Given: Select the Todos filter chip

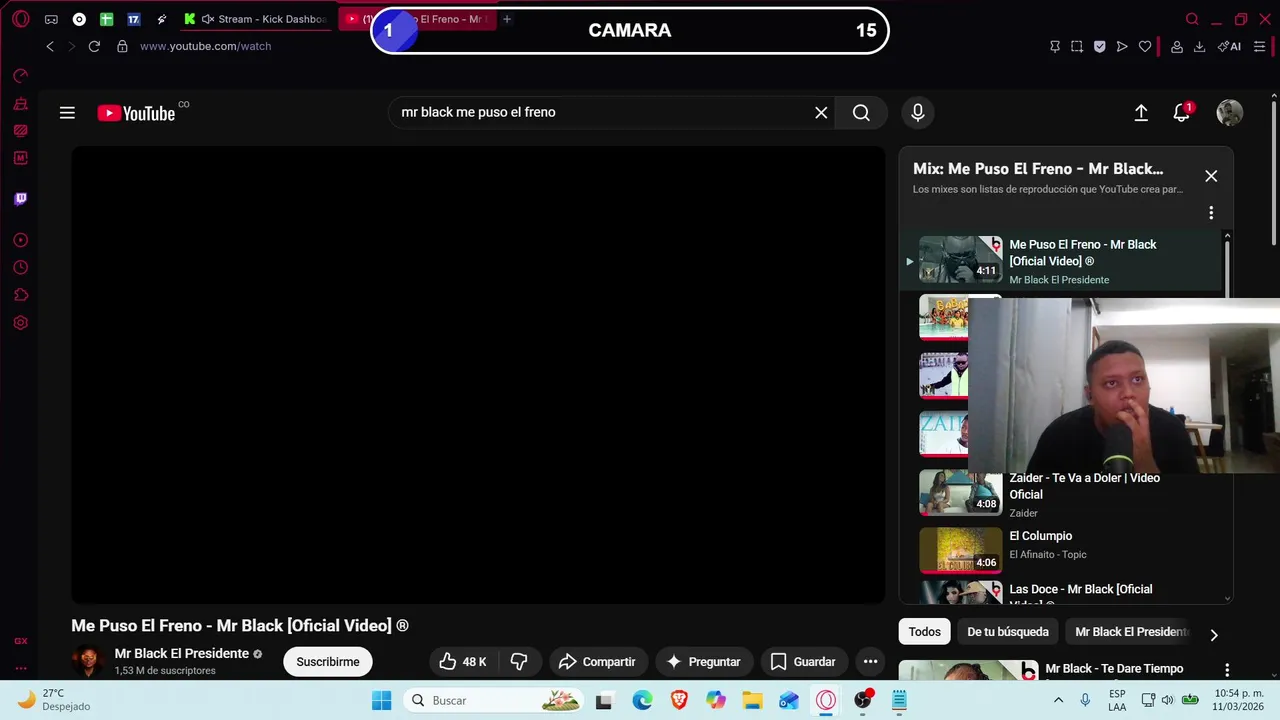Looking at the screenshot, I should click(x=925, y=632).
